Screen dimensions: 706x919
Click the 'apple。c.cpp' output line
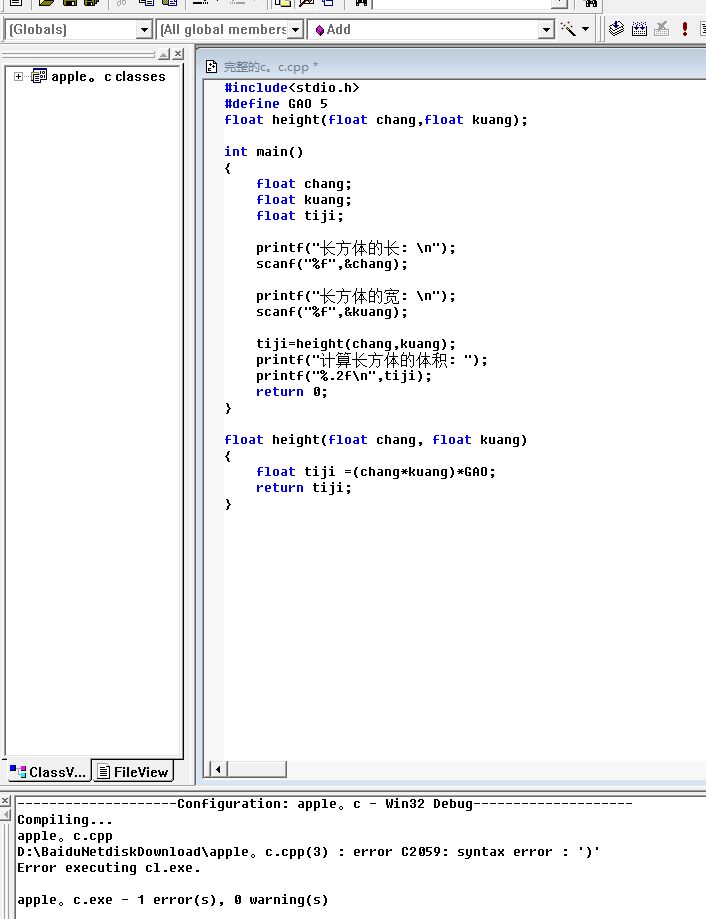(x=64, y=836)
